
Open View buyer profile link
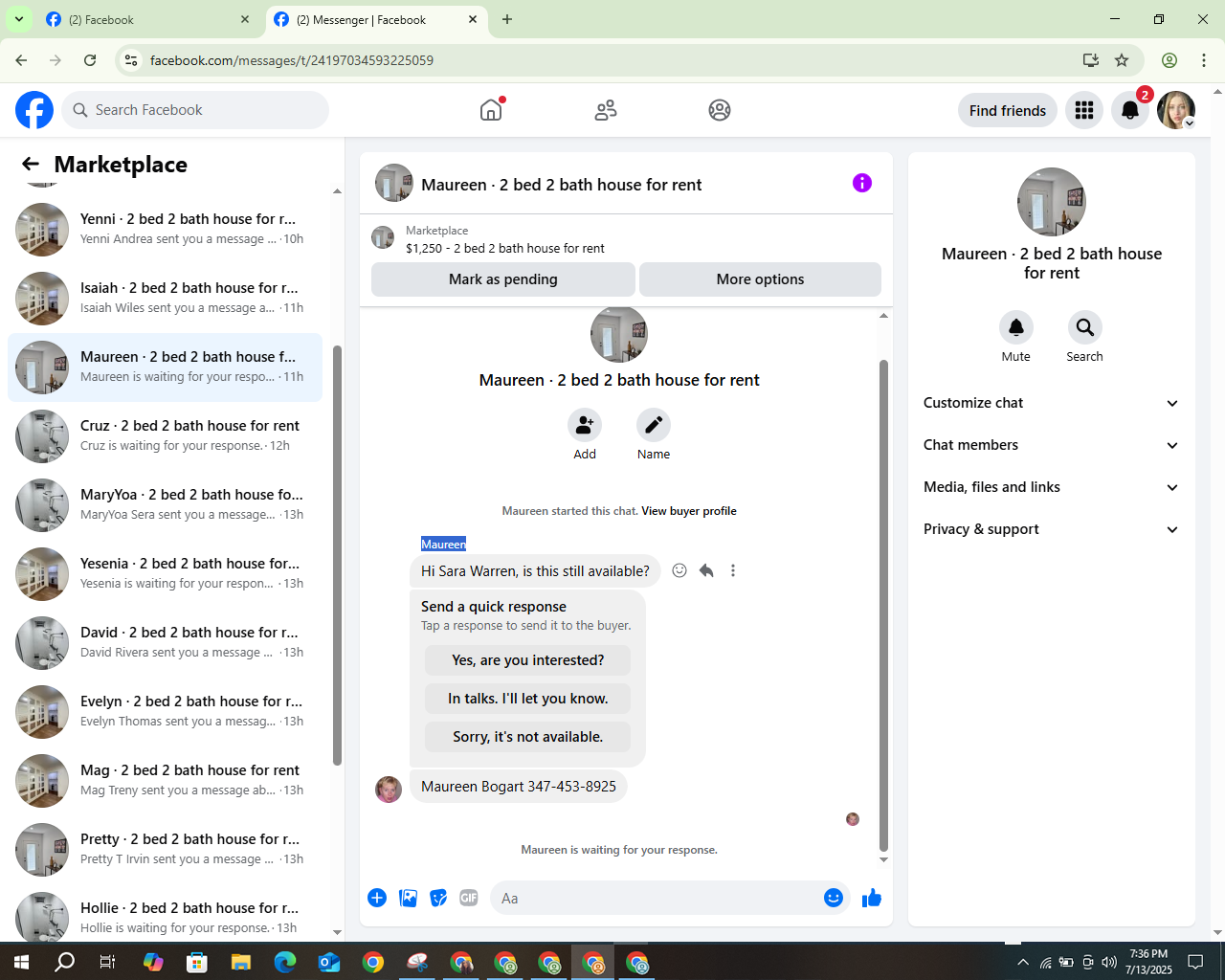(689, 511)
